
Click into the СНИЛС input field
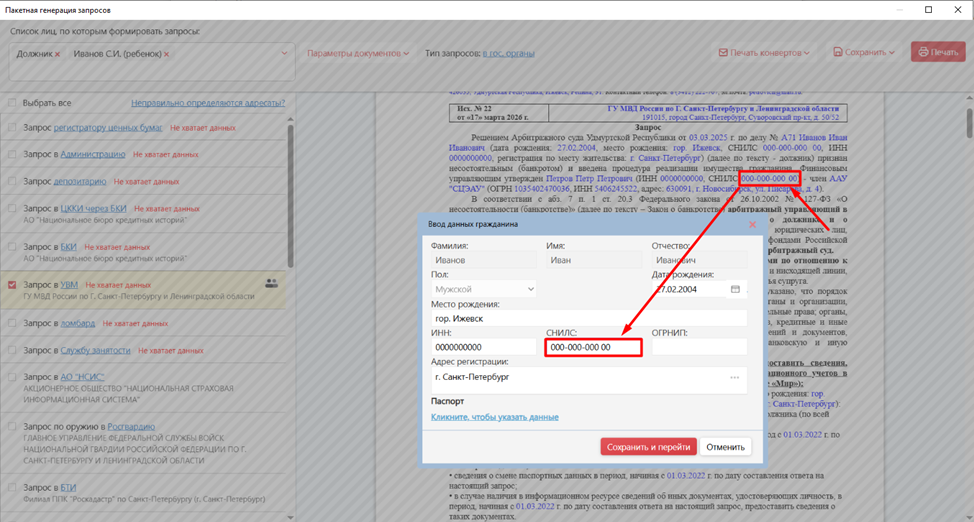pos(593,347)
